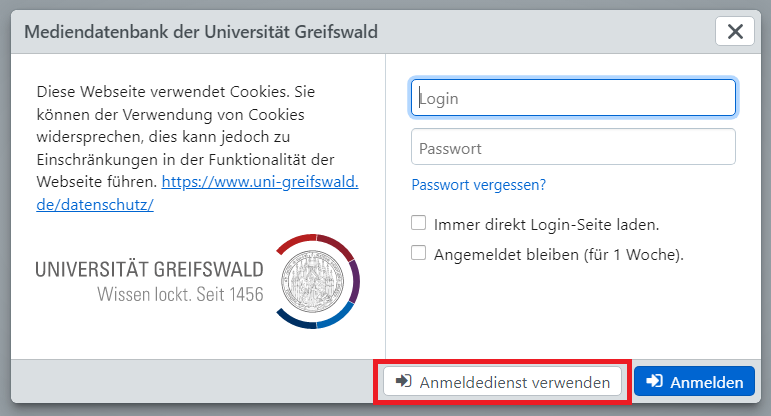Click the Universität Greifswald wordmark logo
Screen dimensions: 771x416
[149, 269]
